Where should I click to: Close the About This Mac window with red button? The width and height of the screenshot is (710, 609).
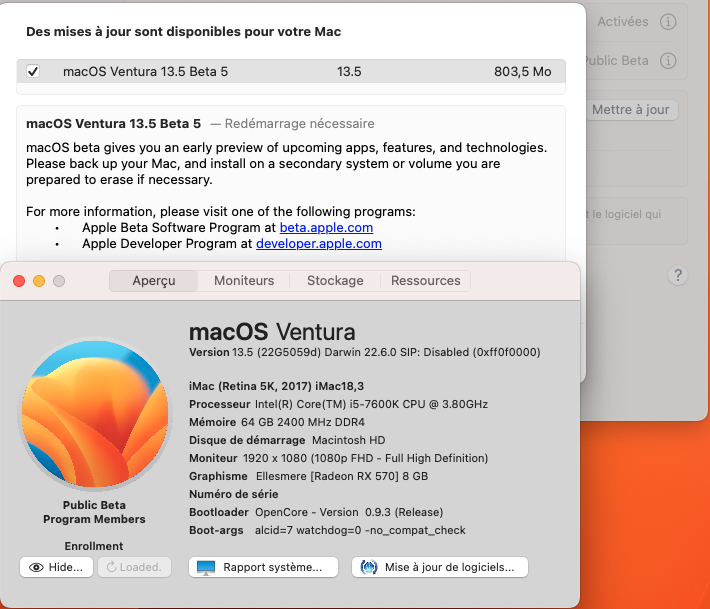(x=19, y=281)
